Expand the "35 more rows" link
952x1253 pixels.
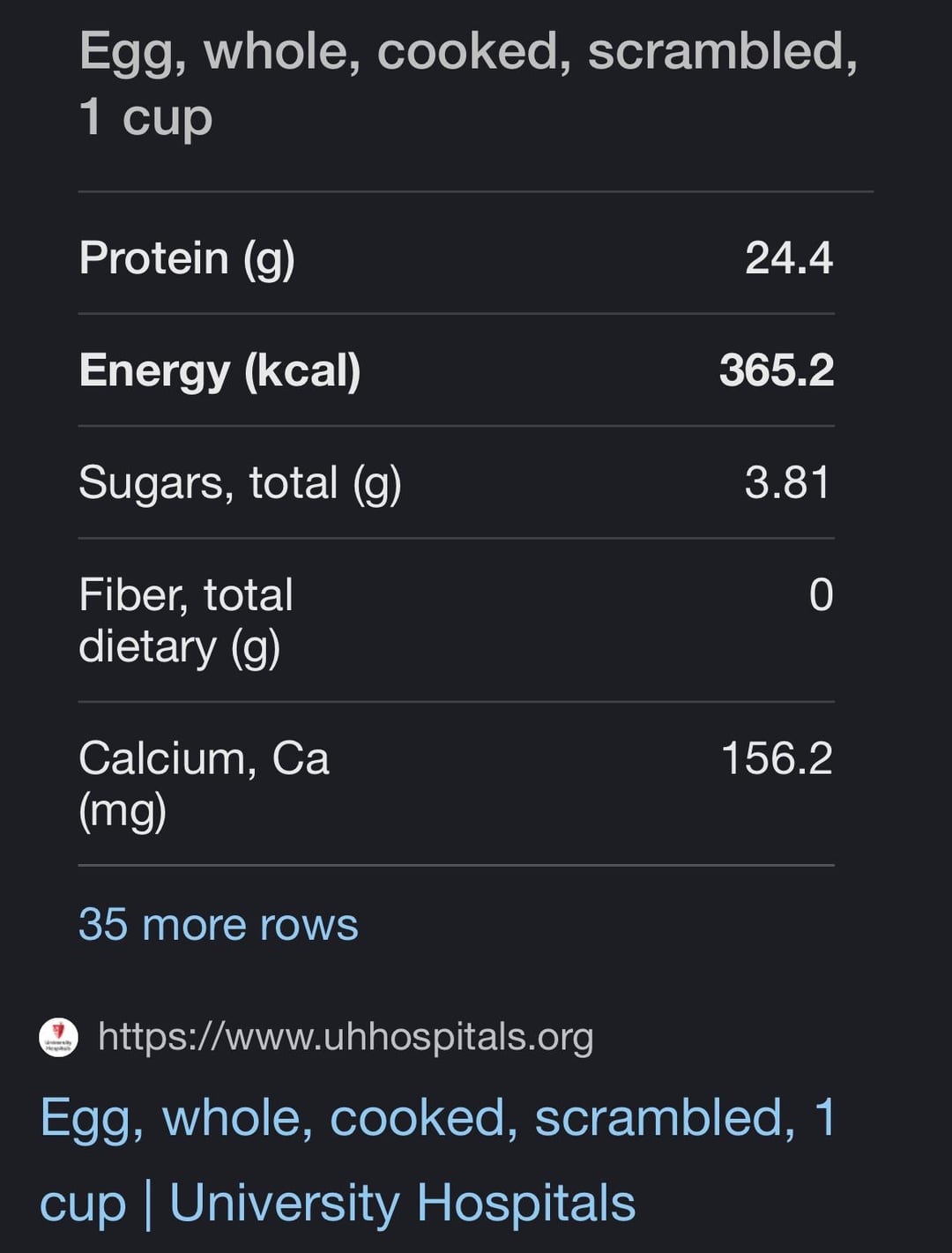tap(218, 924)
